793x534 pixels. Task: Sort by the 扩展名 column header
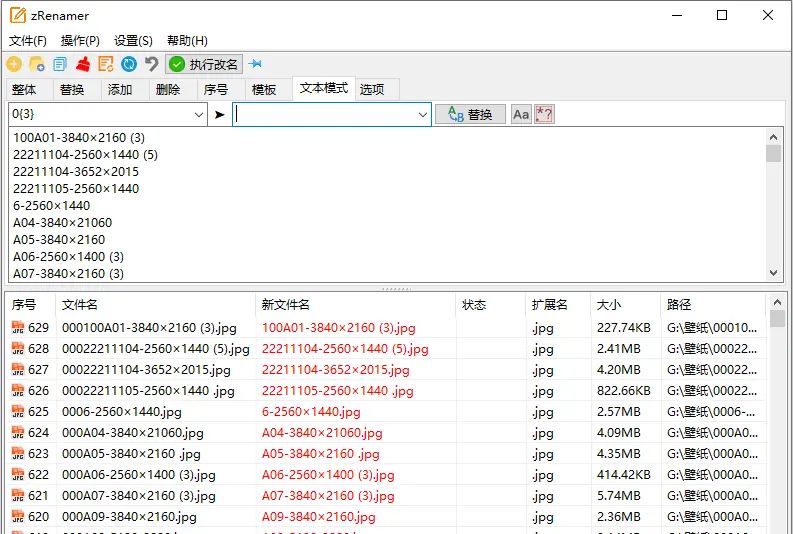(558, 304)
